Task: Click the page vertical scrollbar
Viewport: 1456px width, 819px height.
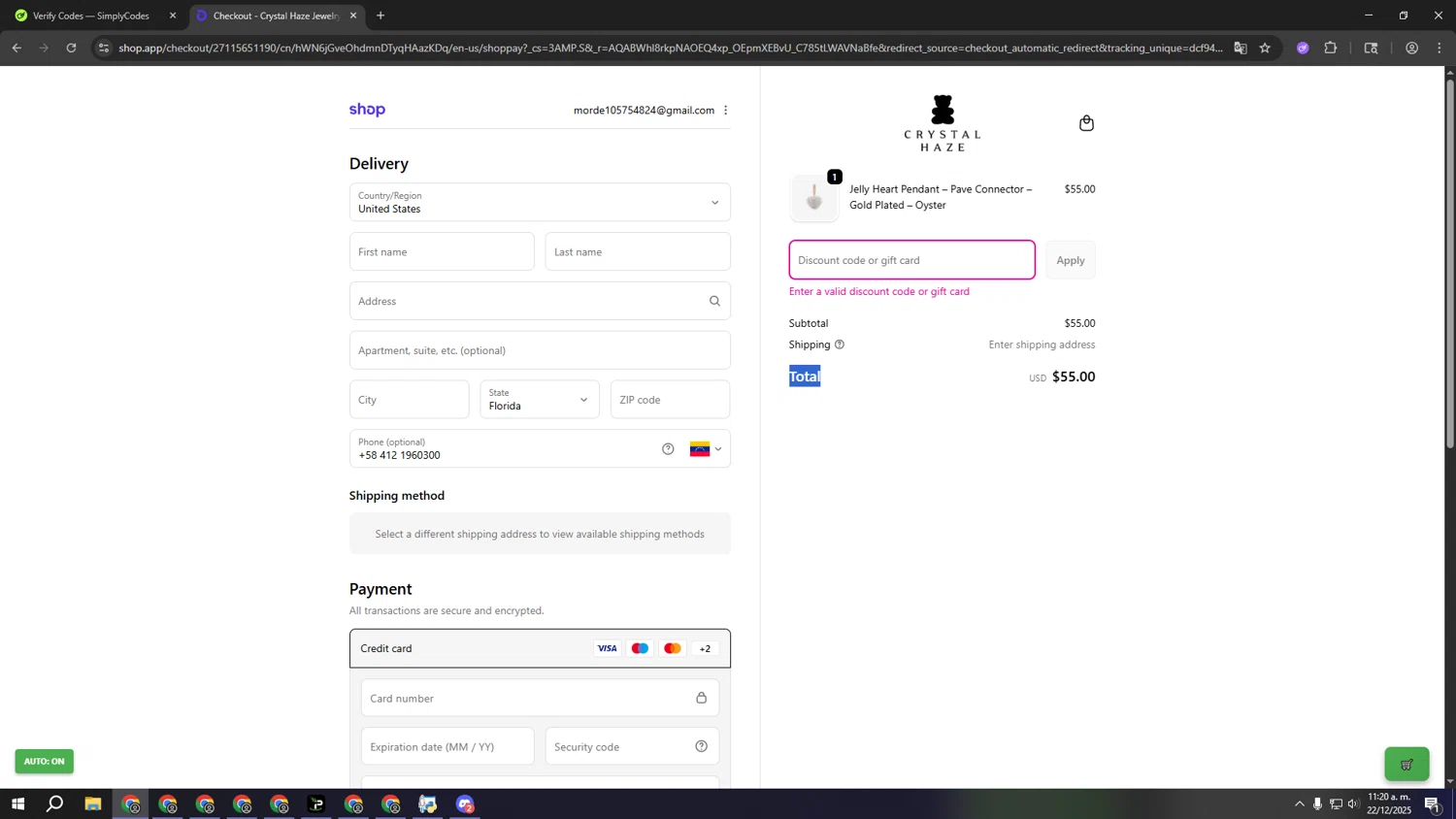Action: point(1450,262)
